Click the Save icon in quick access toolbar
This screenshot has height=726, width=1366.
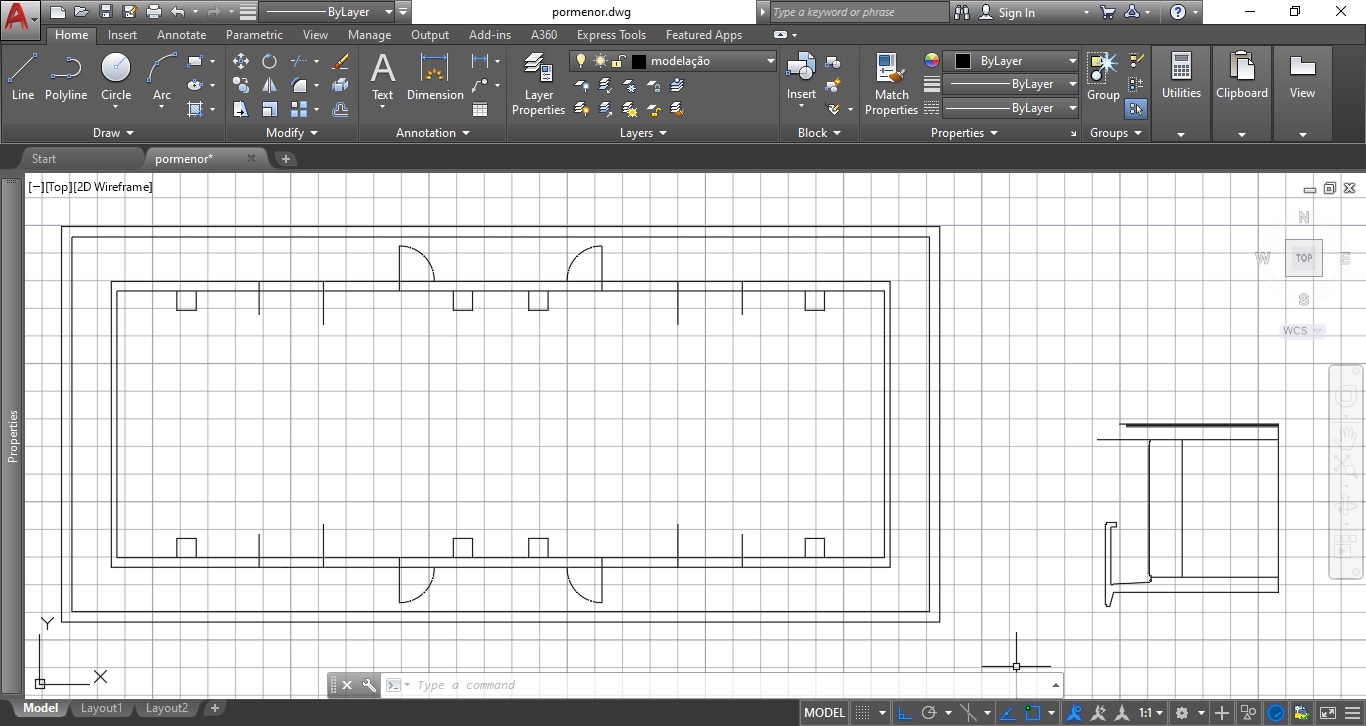(106, 12)
